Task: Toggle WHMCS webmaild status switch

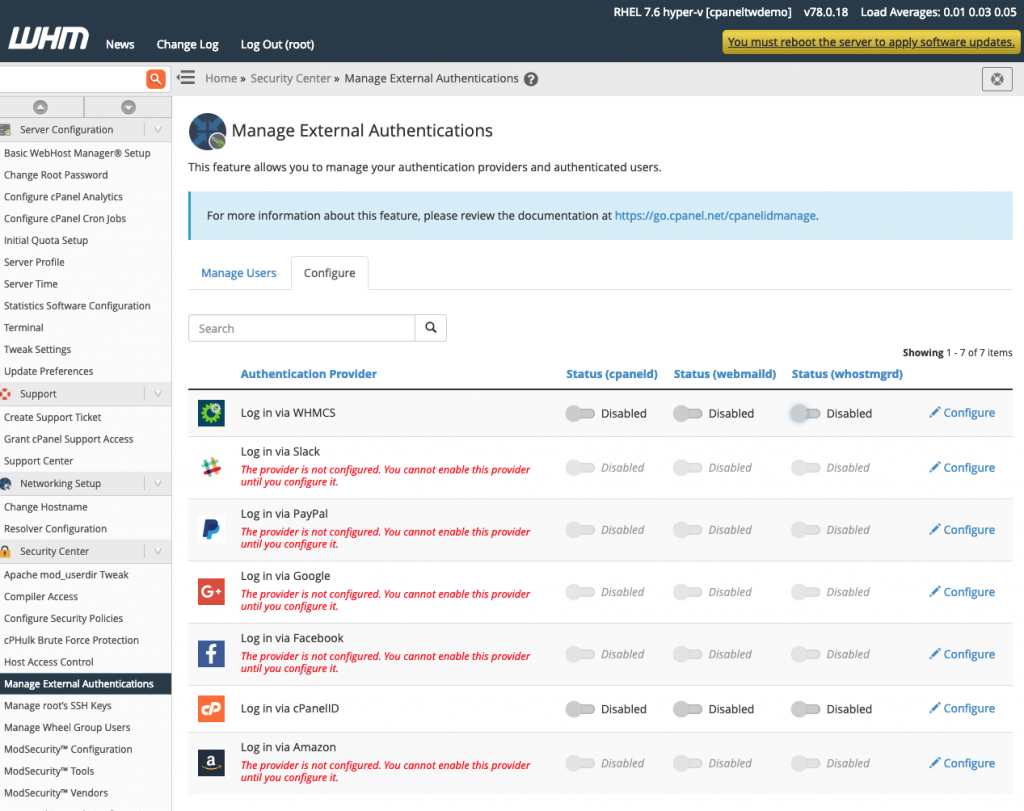Action: tap(688, 413)
